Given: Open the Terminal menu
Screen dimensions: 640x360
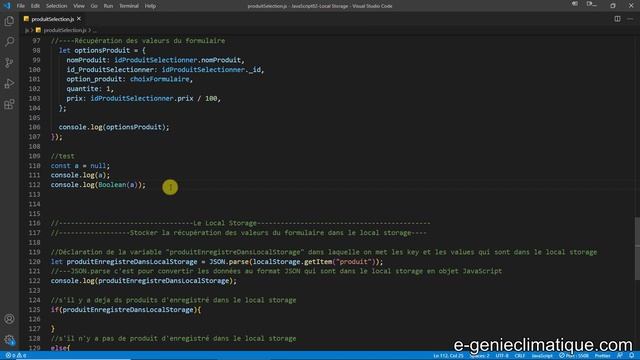Looking at the screenshot, I should tap(129, 6).
